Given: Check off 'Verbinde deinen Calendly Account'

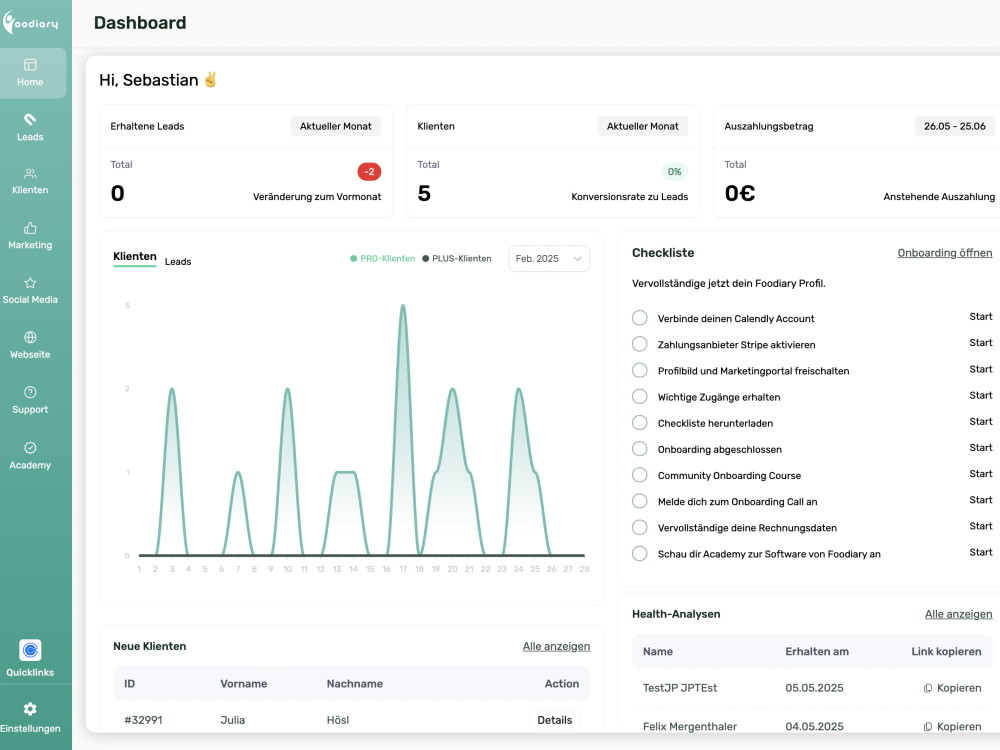Looking at the screenshot, I should click(x=640, y=318).
